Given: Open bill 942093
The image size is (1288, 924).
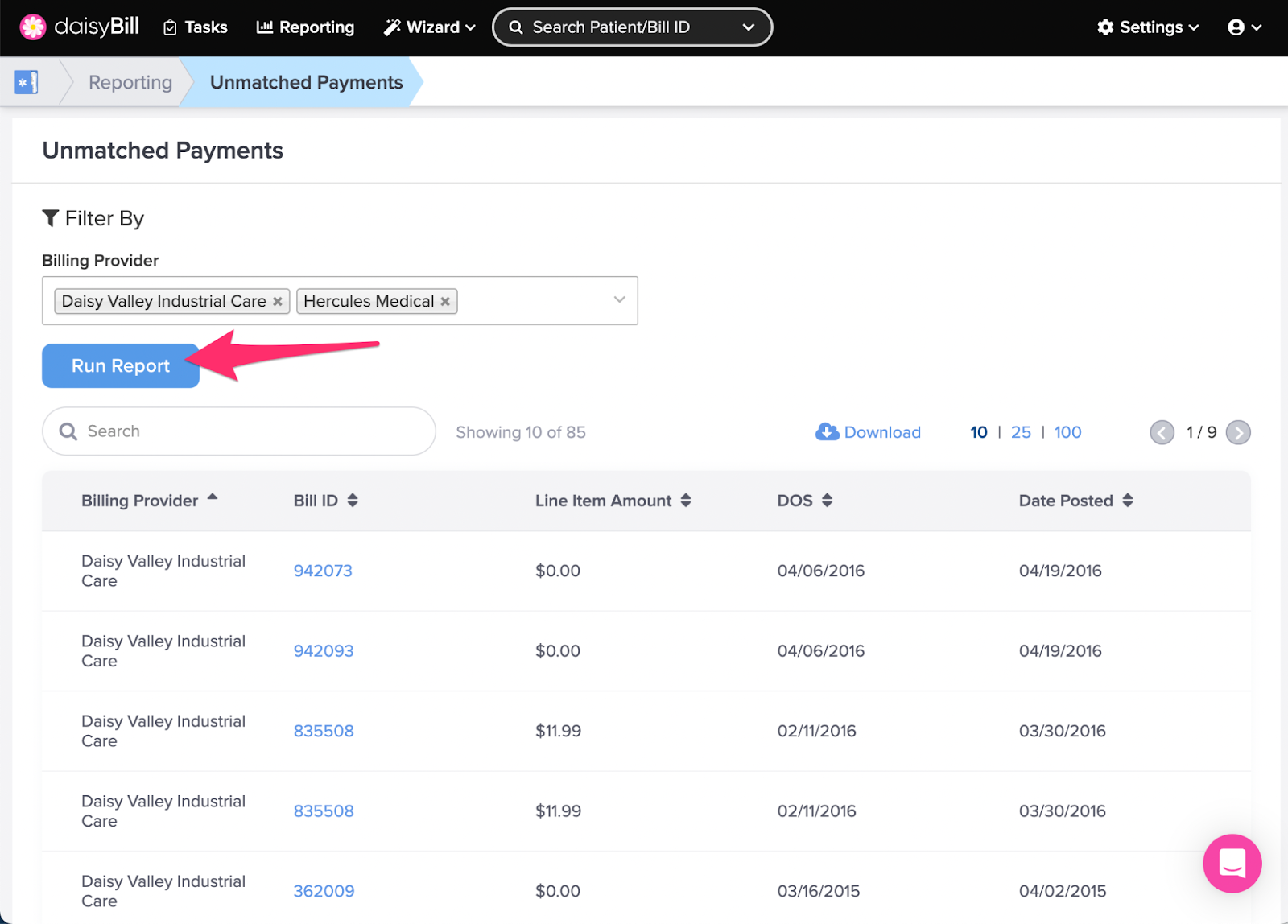Looking at the screenshot, I should [x=324, y=650].
